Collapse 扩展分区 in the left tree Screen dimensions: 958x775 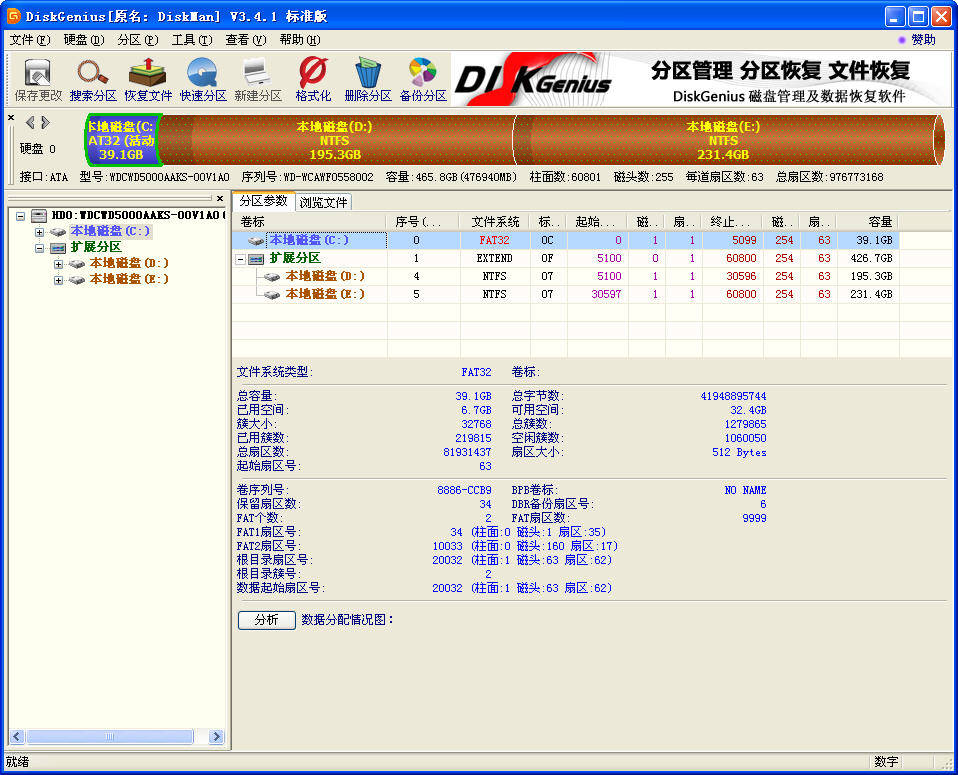(x=40, y=248)
